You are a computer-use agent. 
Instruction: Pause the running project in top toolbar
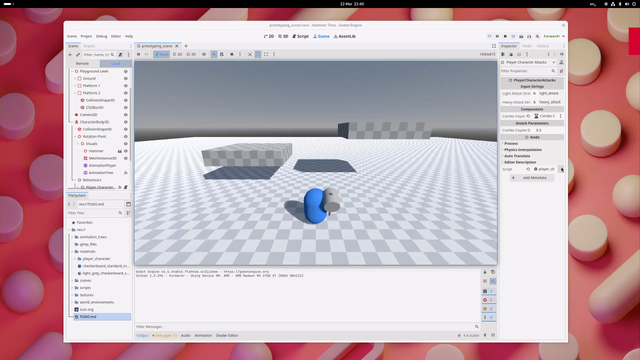coord(497,36)
